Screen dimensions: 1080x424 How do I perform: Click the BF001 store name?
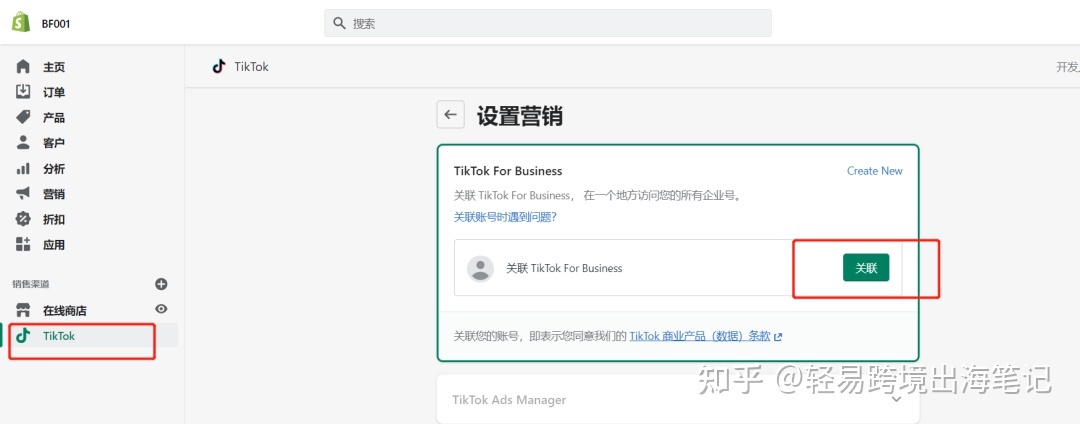[56, 23]
